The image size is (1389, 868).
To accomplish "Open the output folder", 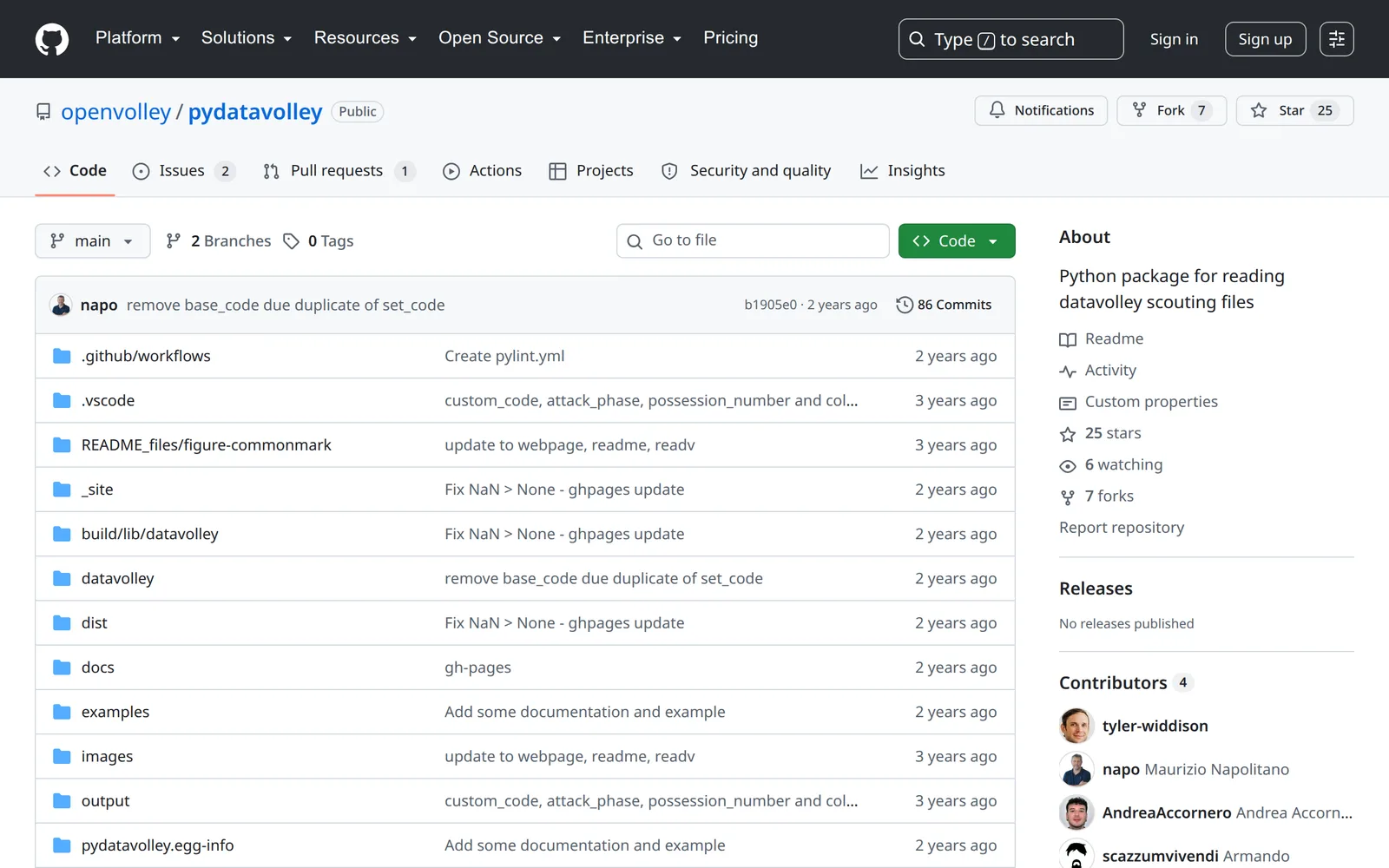I will click(x=106, y=801).
